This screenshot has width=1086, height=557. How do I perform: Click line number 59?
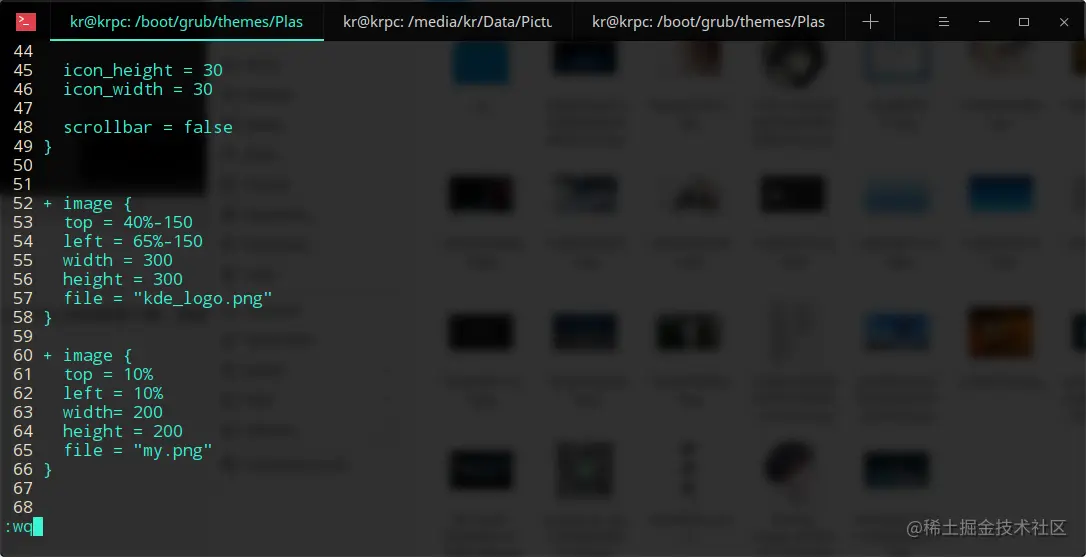(23, 336)
